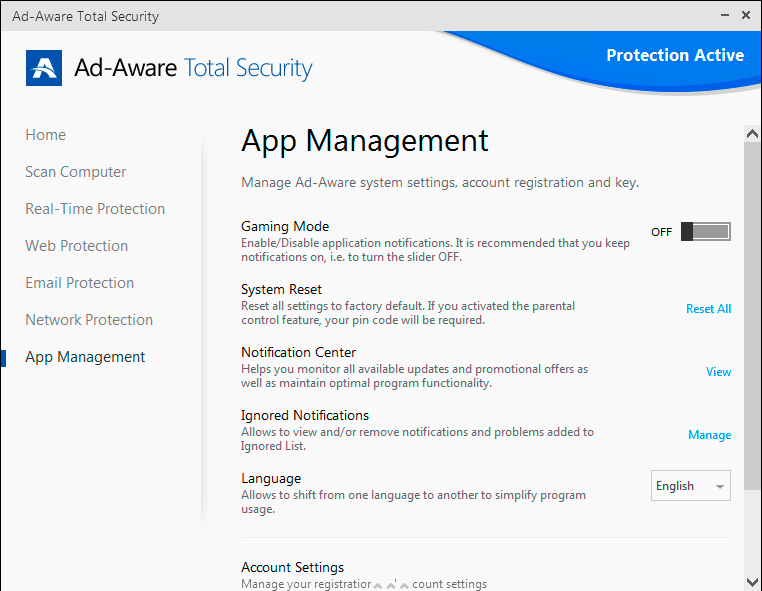Close the Ad-Aware Total Security window
The image size is (762, 591).
(x=746, y=16)
